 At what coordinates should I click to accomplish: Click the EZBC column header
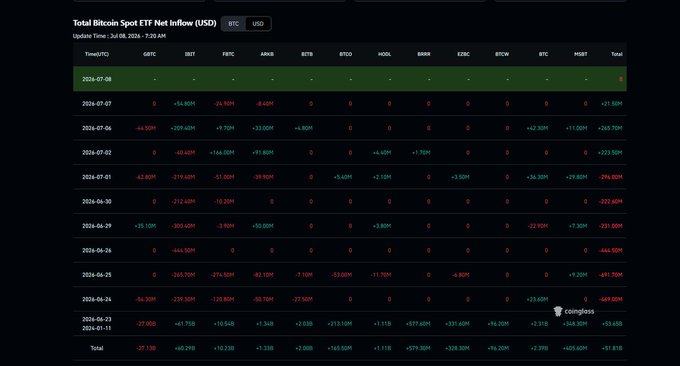click(463, 54)
